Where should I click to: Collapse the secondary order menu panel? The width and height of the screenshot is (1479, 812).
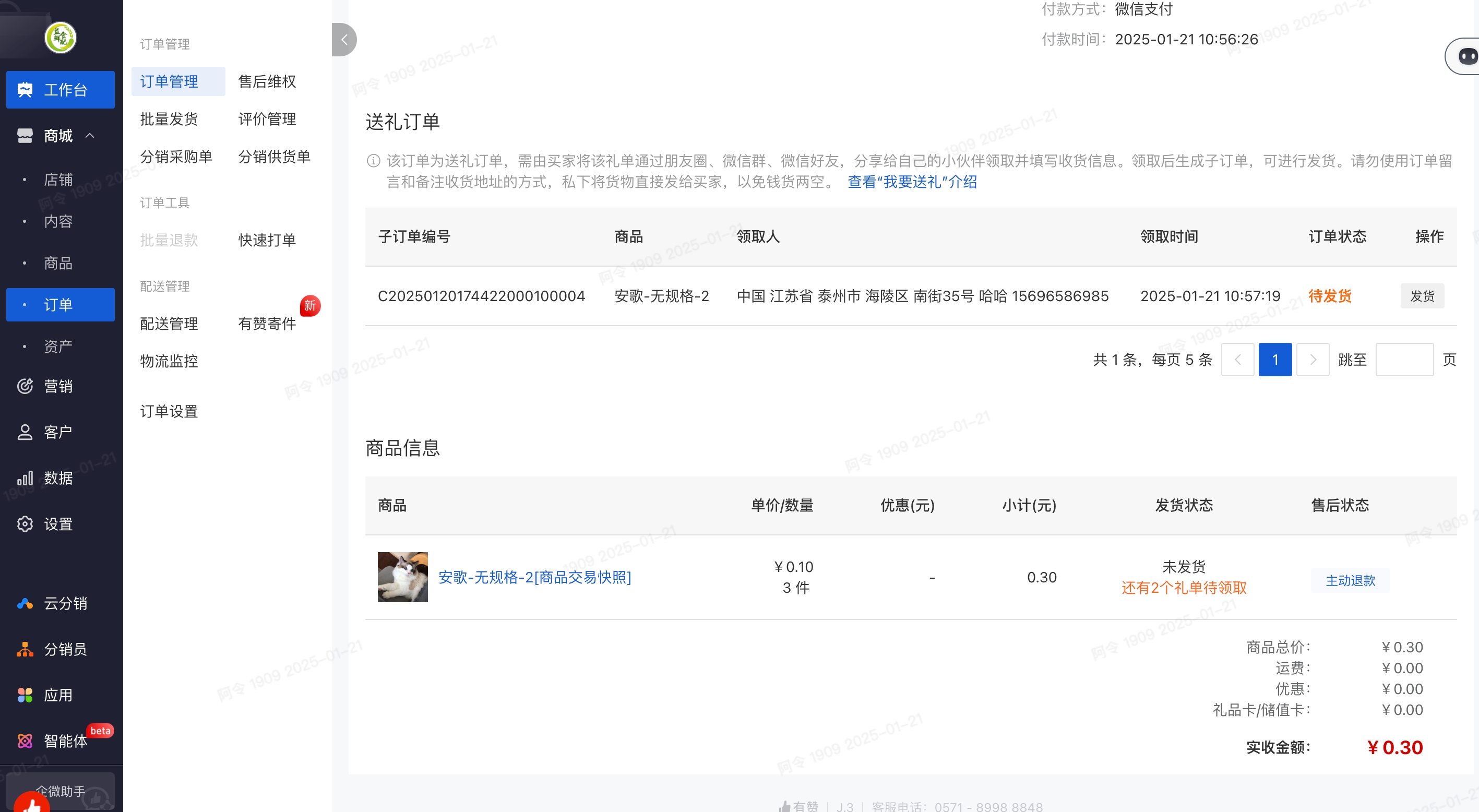point(344,40)
